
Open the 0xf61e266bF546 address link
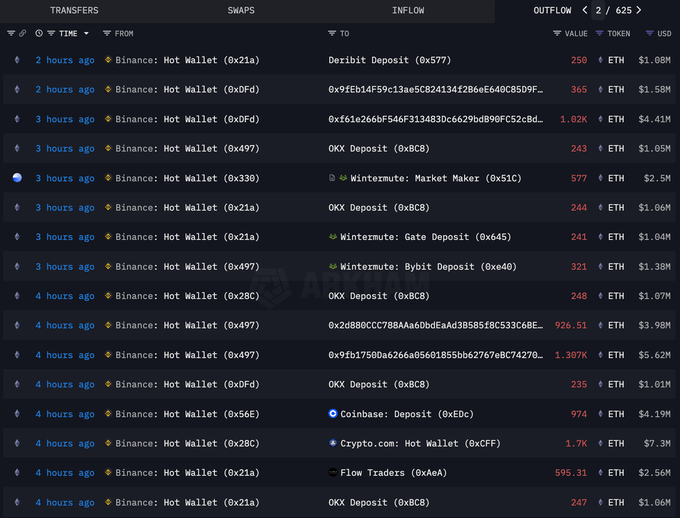[435, 119]
